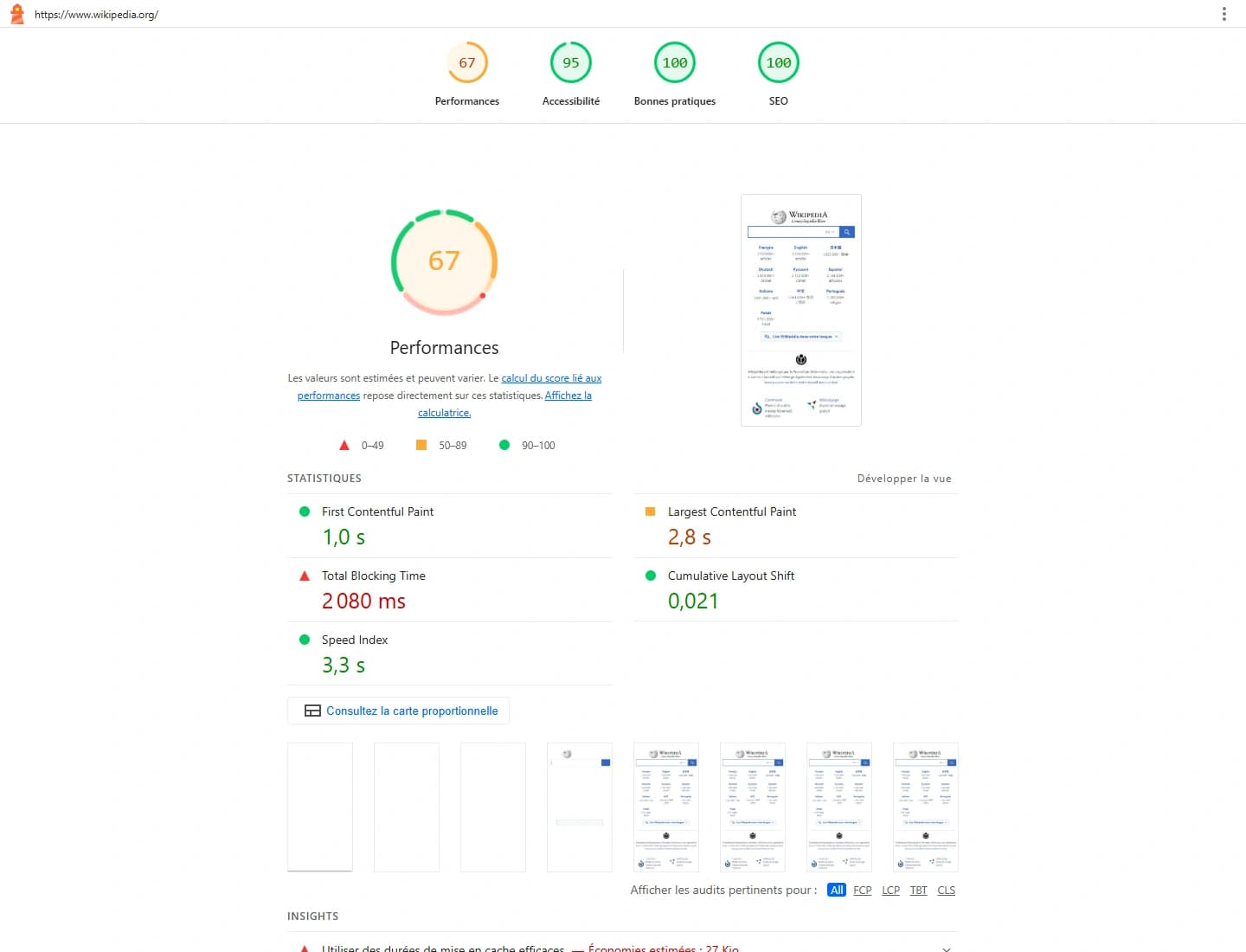Jump to SEO score gauge 100

(779, 62)
